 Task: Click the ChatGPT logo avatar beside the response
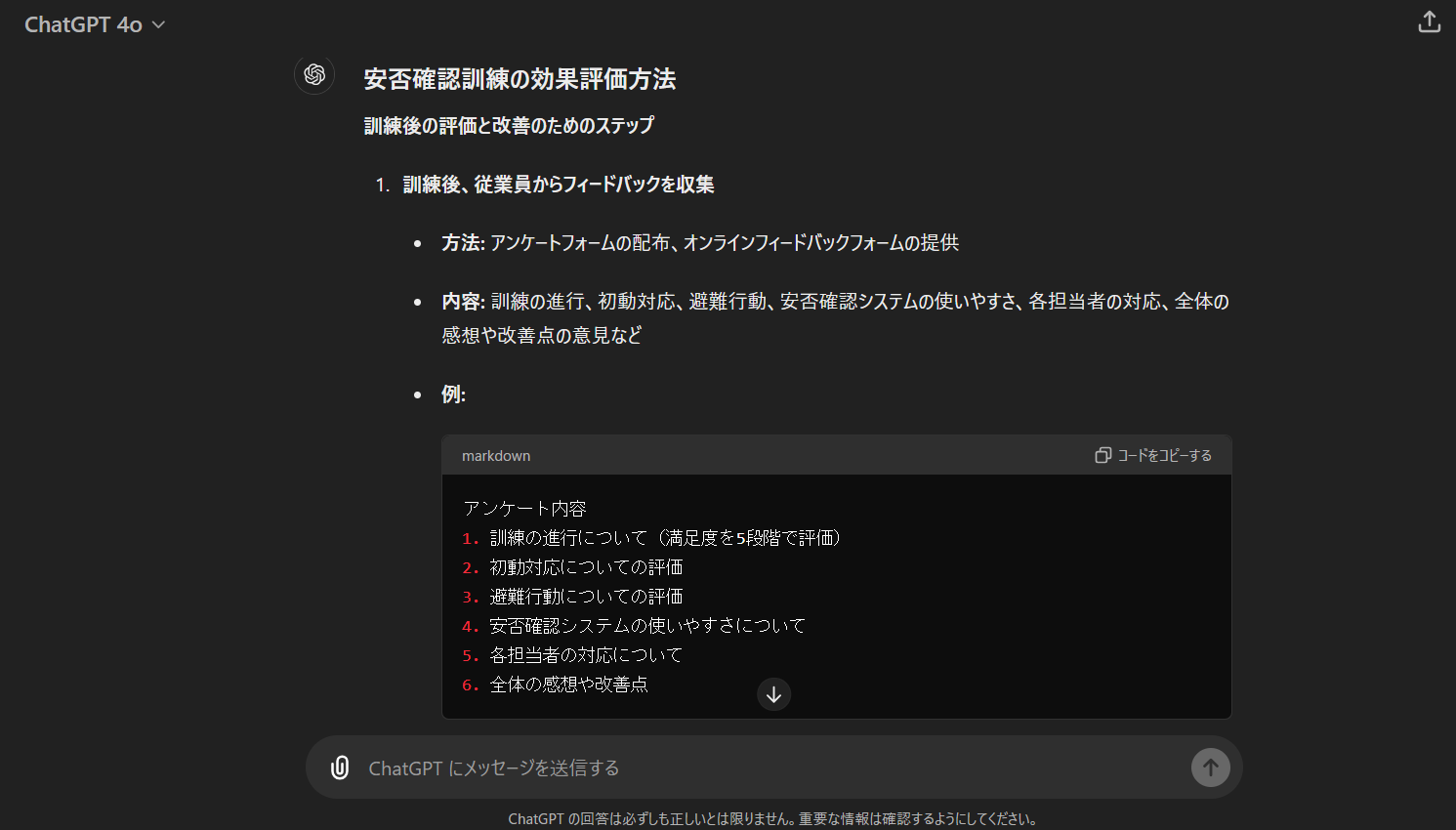click(314, 75)
